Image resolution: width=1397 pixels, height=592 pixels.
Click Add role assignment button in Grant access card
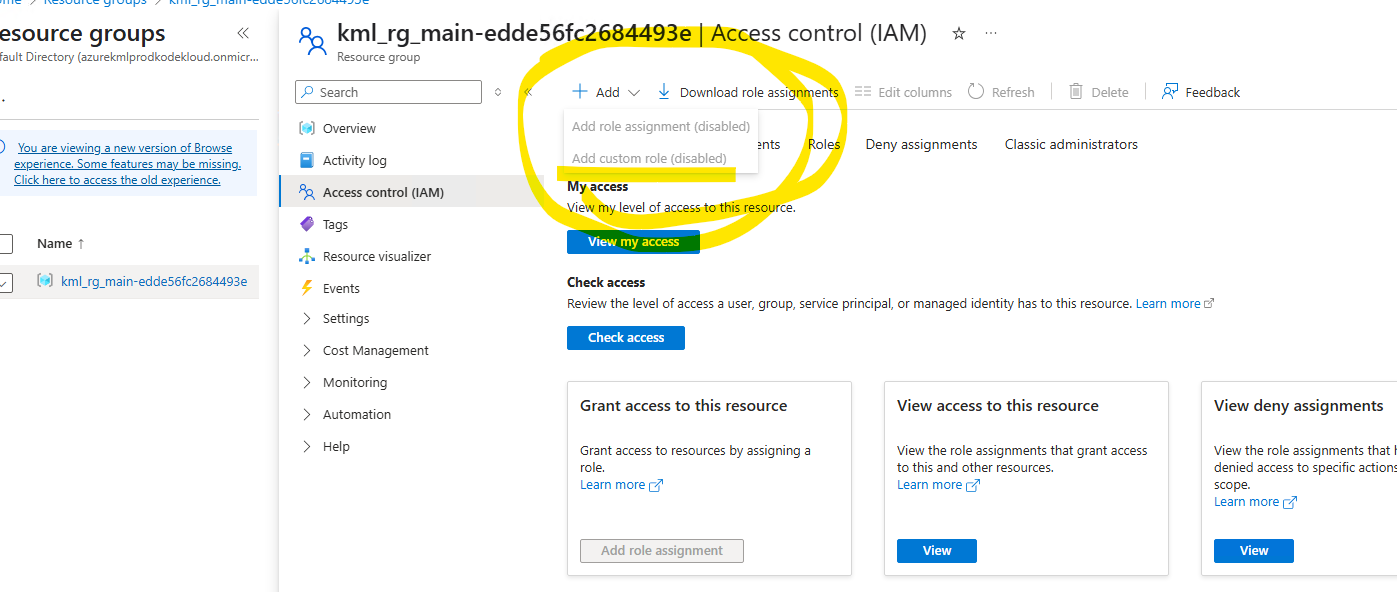[662, 551]
